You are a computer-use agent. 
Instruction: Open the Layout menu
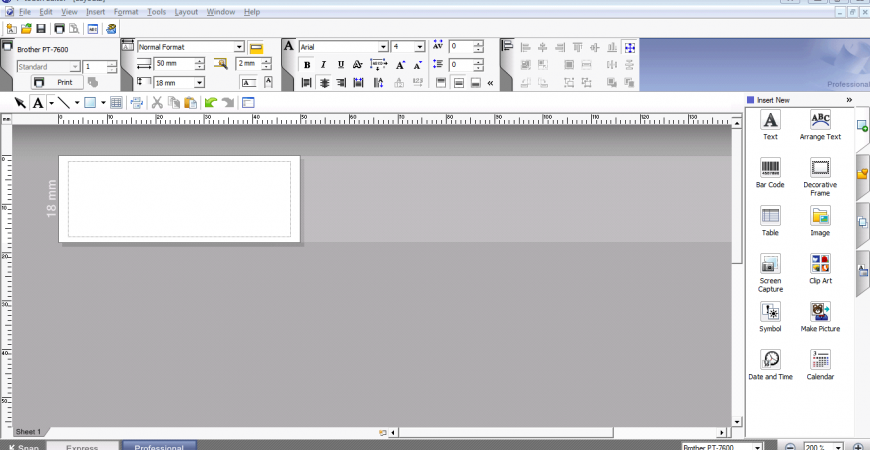(186, 12)
